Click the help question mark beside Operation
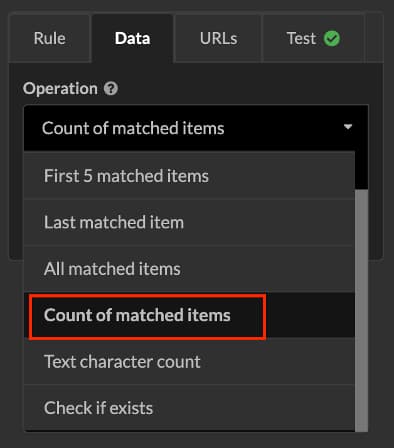The height and width of the screenshot is (448, 394). pos(111,89)
